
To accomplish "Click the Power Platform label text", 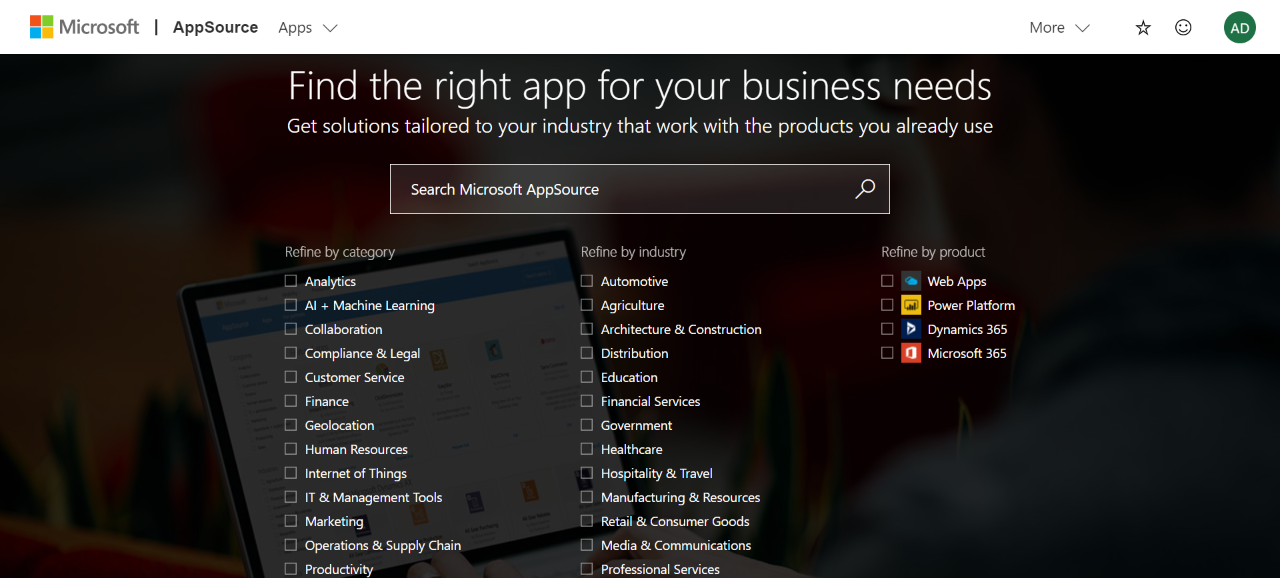I will (971, 306).
